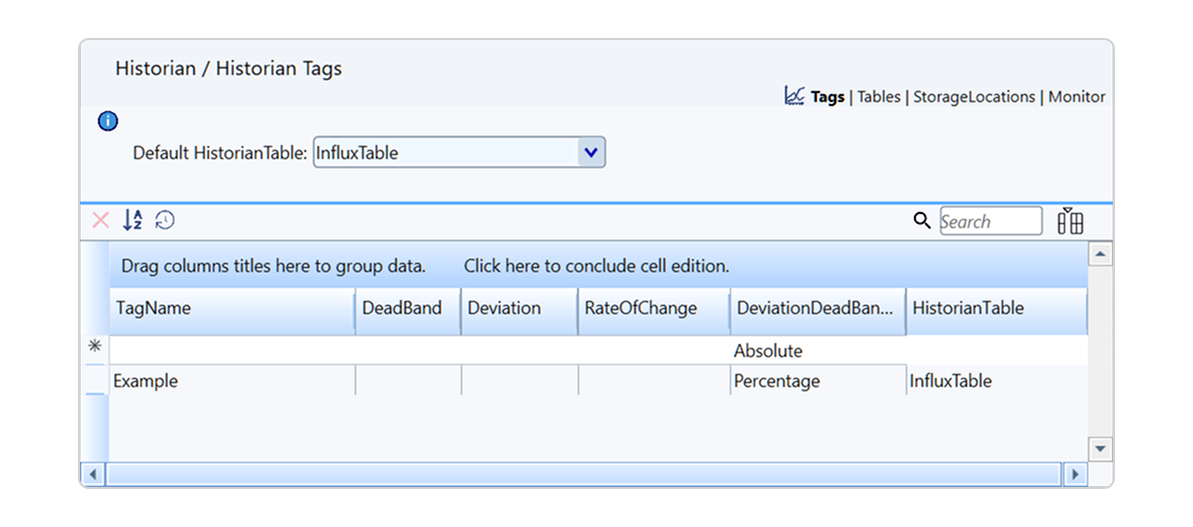Switch to the StorageLocations tab
The height and width of the screenshot is (527, 1193).
pyautogui.click(x=974, y=97)
